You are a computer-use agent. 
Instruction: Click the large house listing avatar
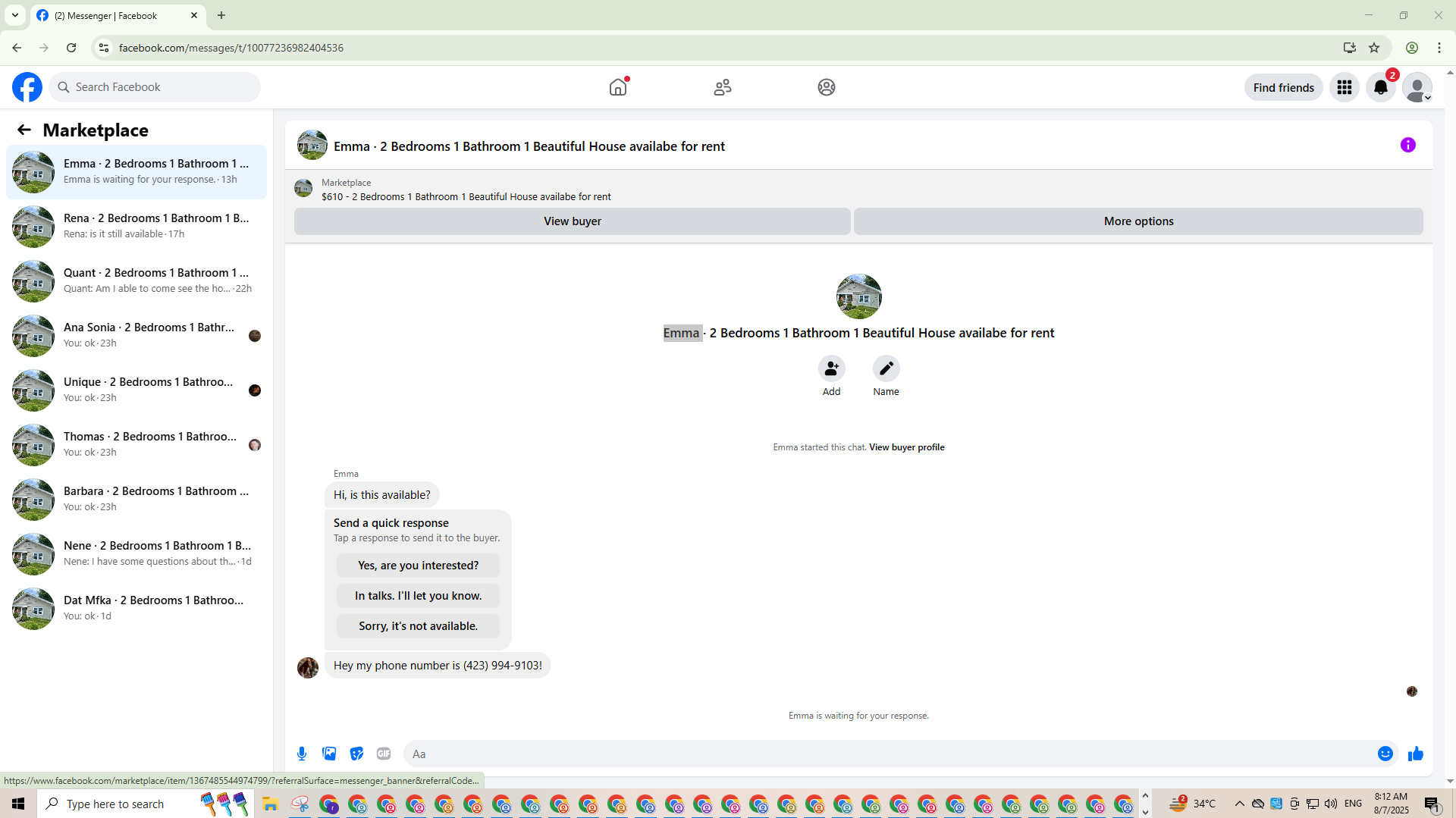click(858, 296)
